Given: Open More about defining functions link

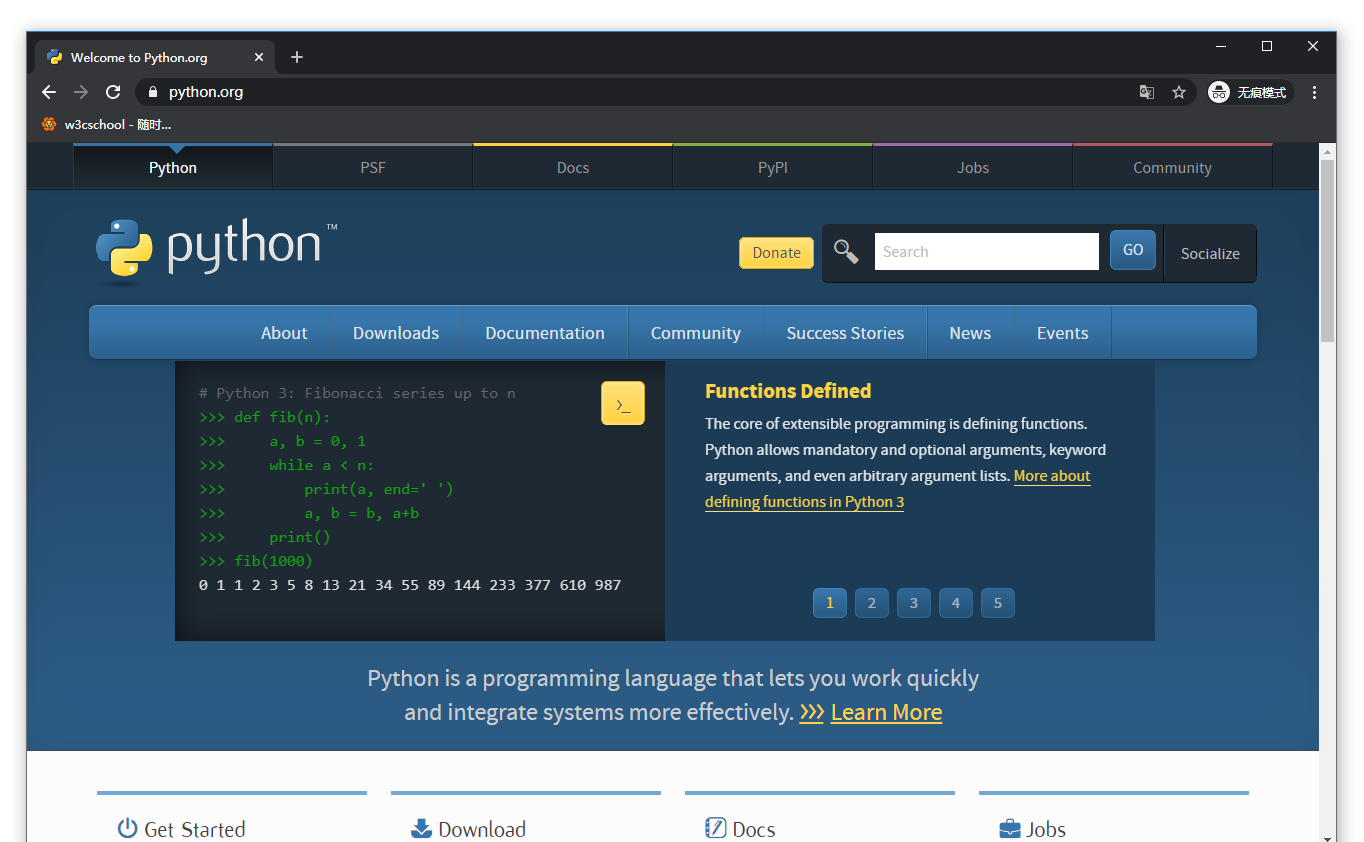Looking at the screenshot, I should 804,502.
